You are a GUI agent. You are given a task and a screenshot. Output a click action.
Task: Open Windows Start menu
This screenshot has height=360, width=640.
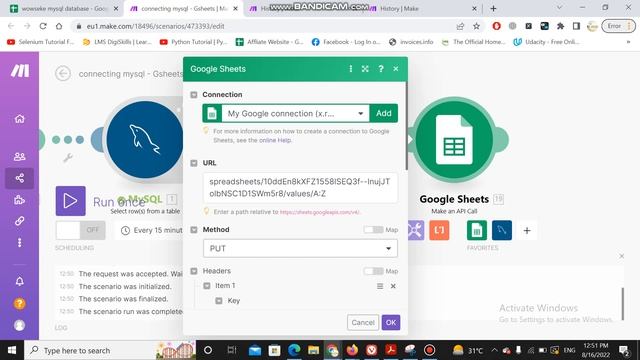point(12,350)
